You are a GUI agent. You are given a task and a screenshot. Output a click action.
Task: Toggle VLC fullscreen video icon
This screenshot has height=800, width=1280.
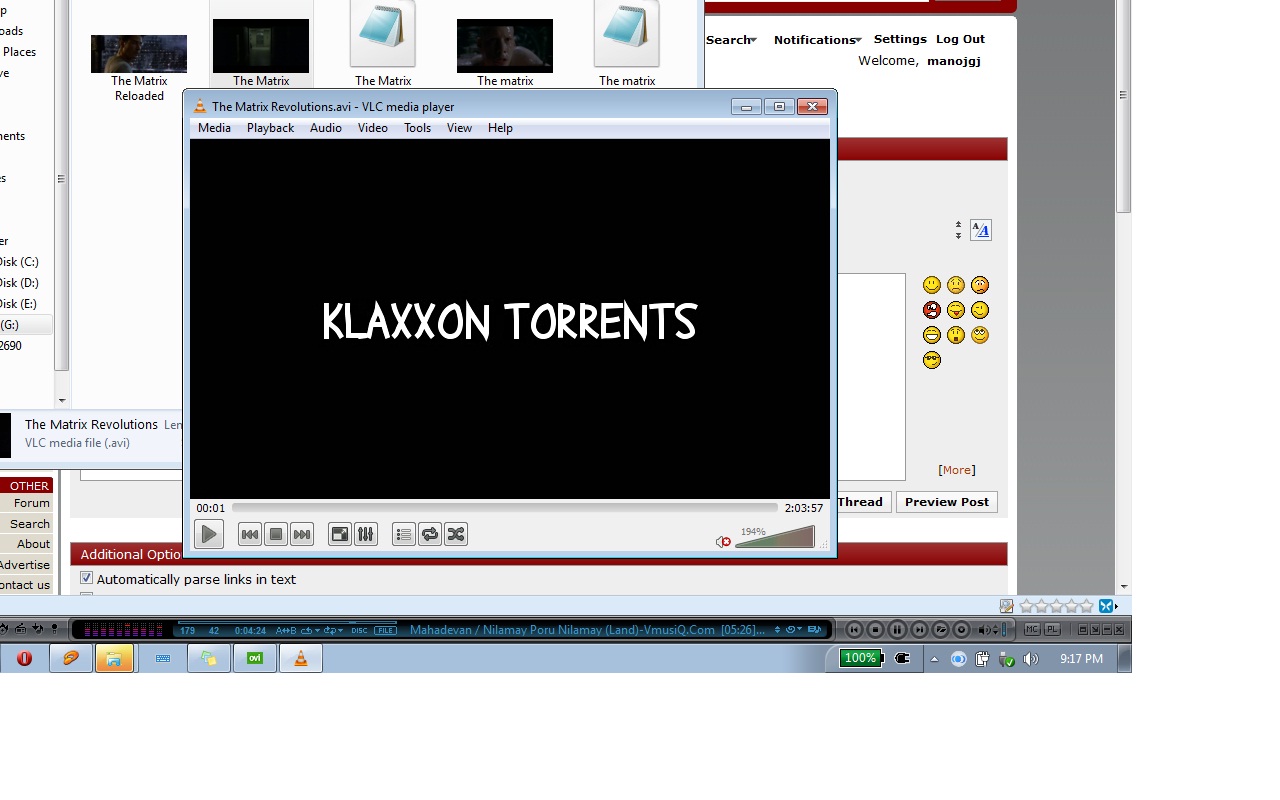[340, 534]
